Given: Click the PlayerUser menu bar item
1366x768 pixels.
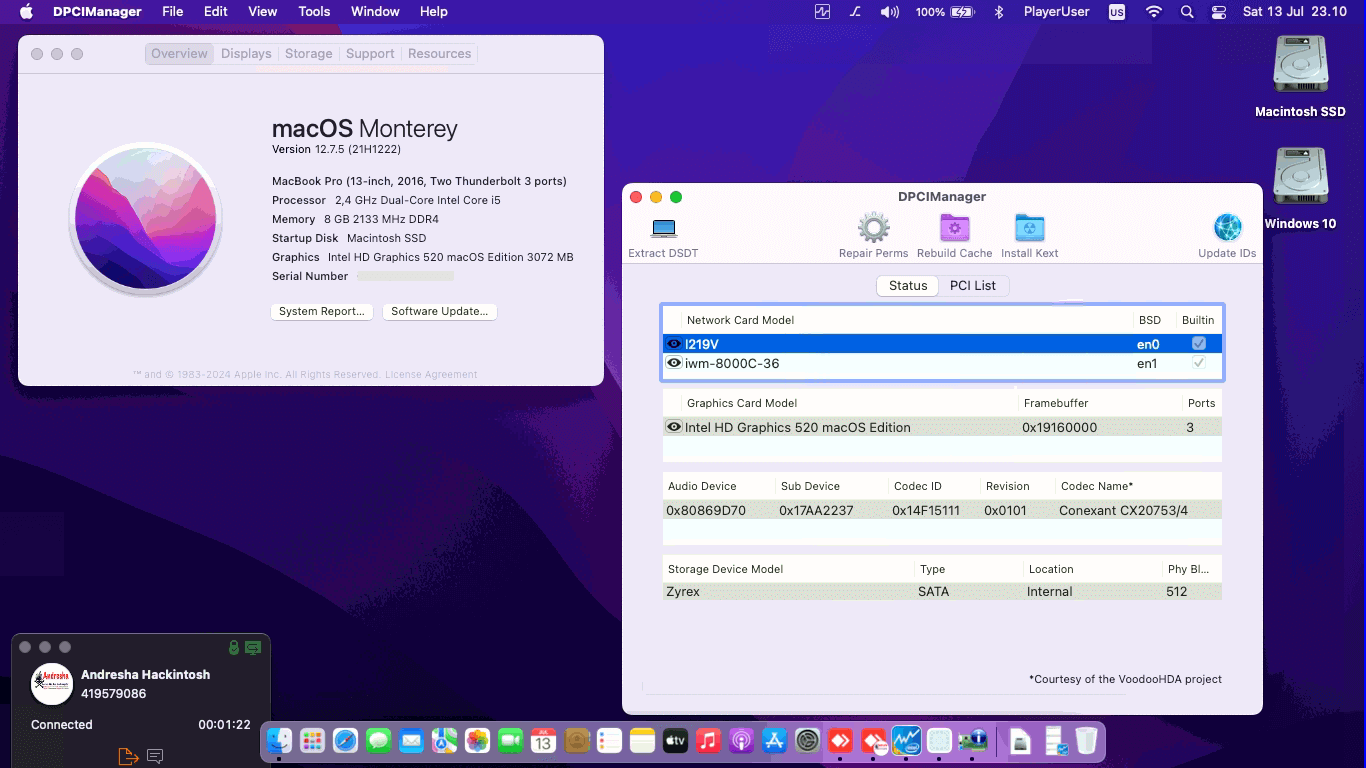Looking at the screenshot, I should point(1057,12).
